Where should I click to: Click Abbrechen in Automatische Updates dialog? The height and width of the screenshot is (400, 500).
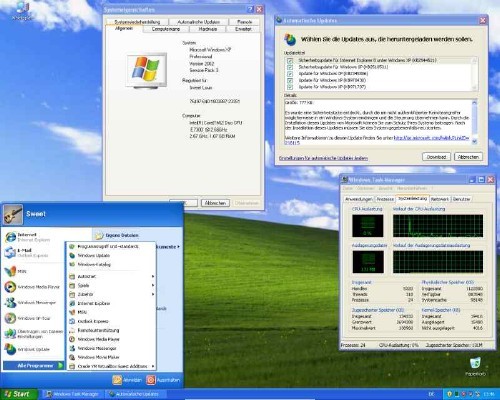pos(468,157)
